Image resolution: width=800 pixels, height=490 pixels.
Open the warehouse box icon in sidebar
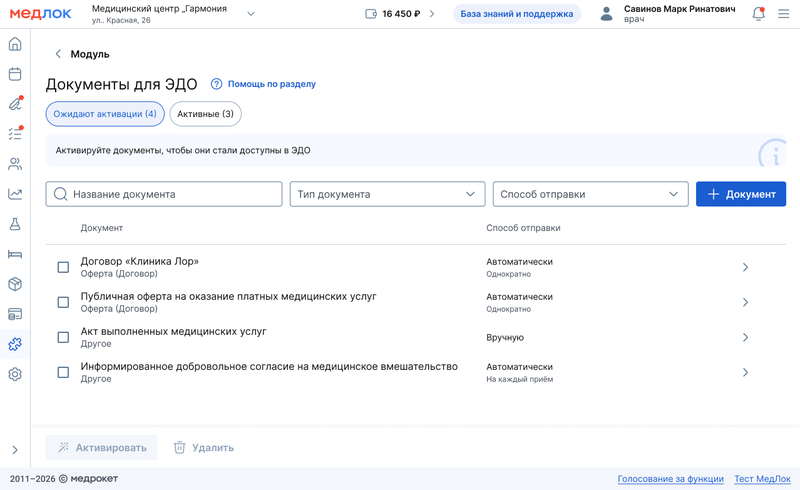tap(15, 284)
